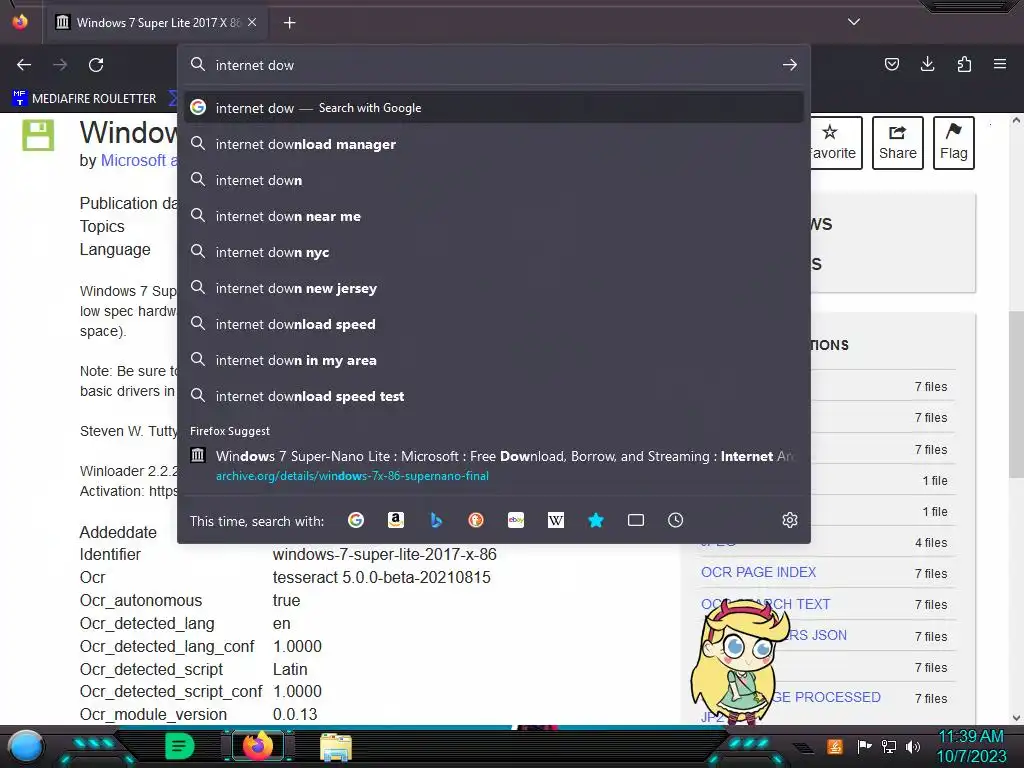Choose 'internet down nyc' suggestion
The height and width of the screenshot is (768, 1024).
(x=494, y=252)
